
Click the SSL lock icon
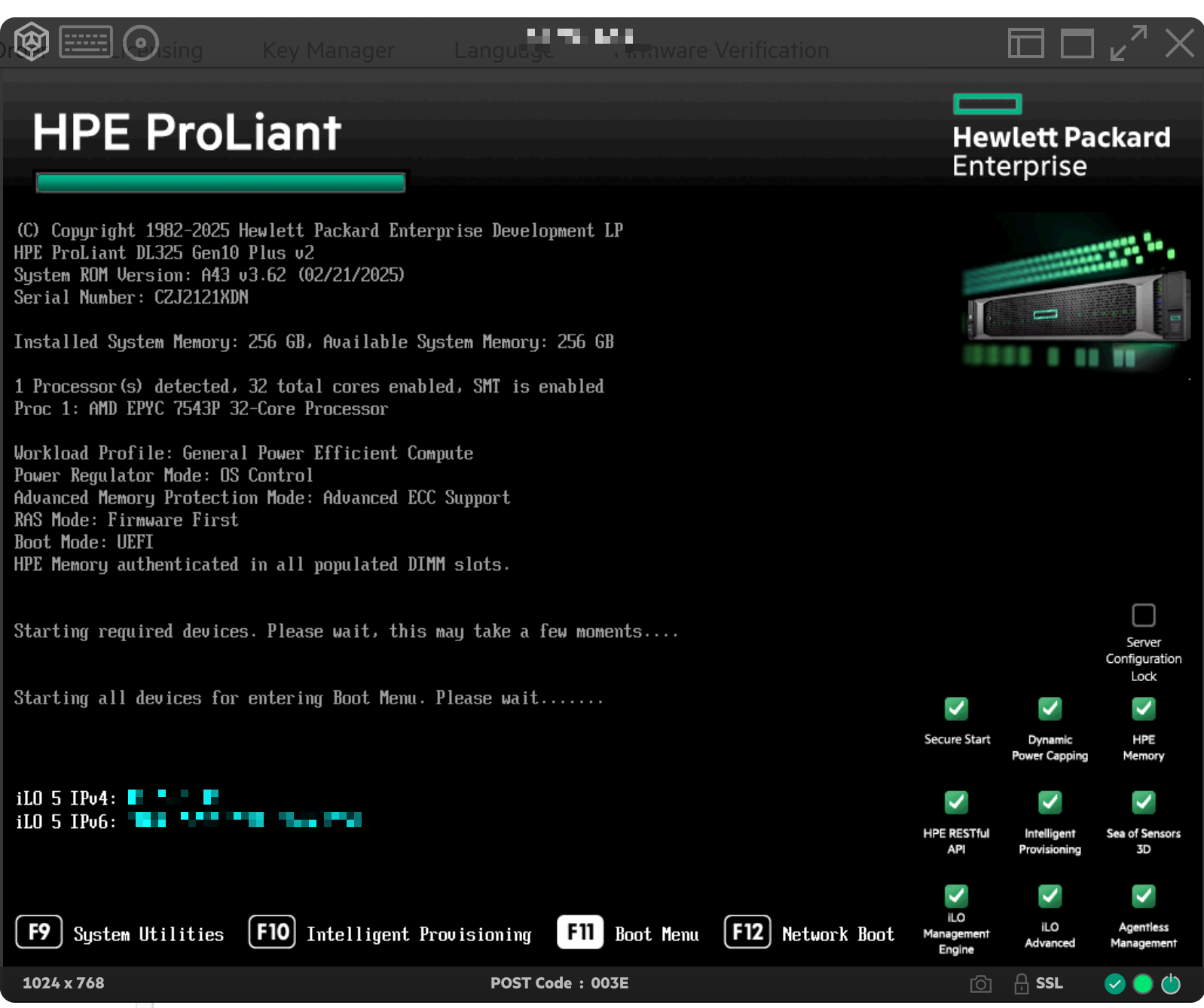[1022, 984]
